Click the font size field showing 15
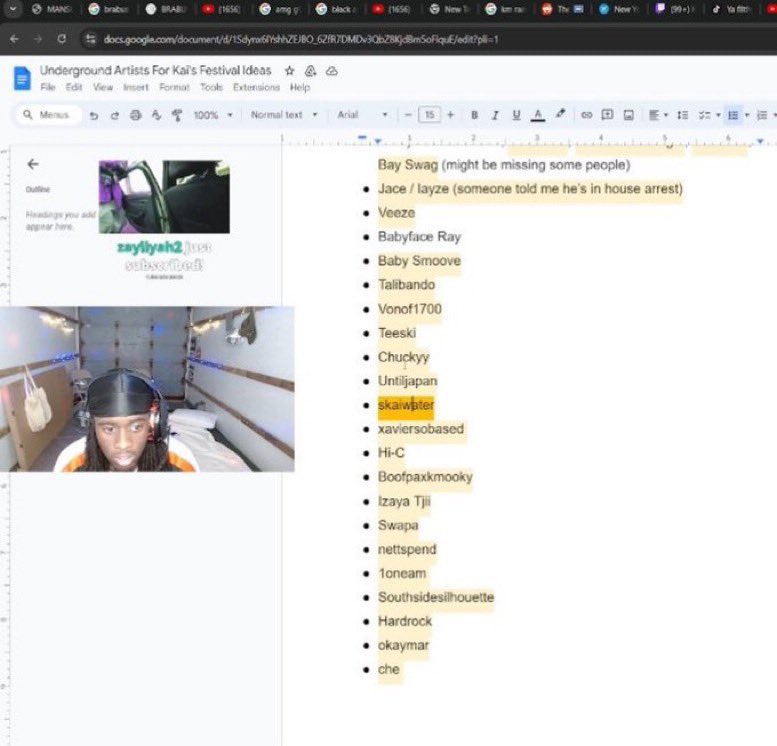This screenshot has width=777, height=746. pyautogui.click(x=429, y=115)
